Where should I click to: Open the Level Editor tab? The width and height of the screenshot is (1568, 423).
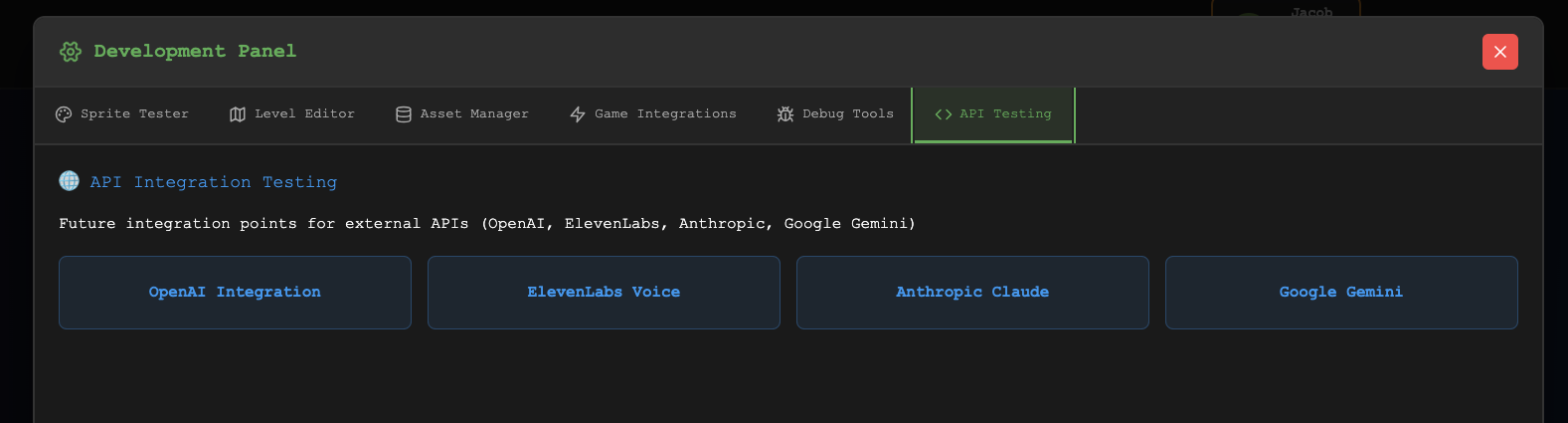[304, 114]
